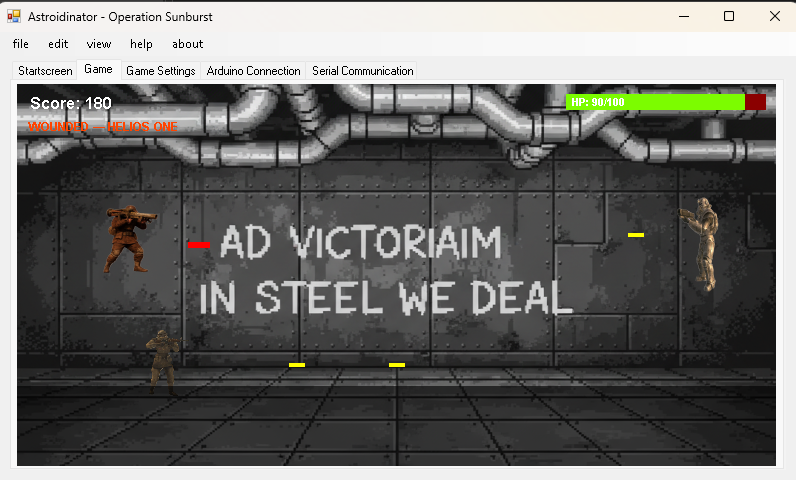Open the edit menu
This screenshot has width=796, height=480.
pyautogui.click(x=58, y=44)
